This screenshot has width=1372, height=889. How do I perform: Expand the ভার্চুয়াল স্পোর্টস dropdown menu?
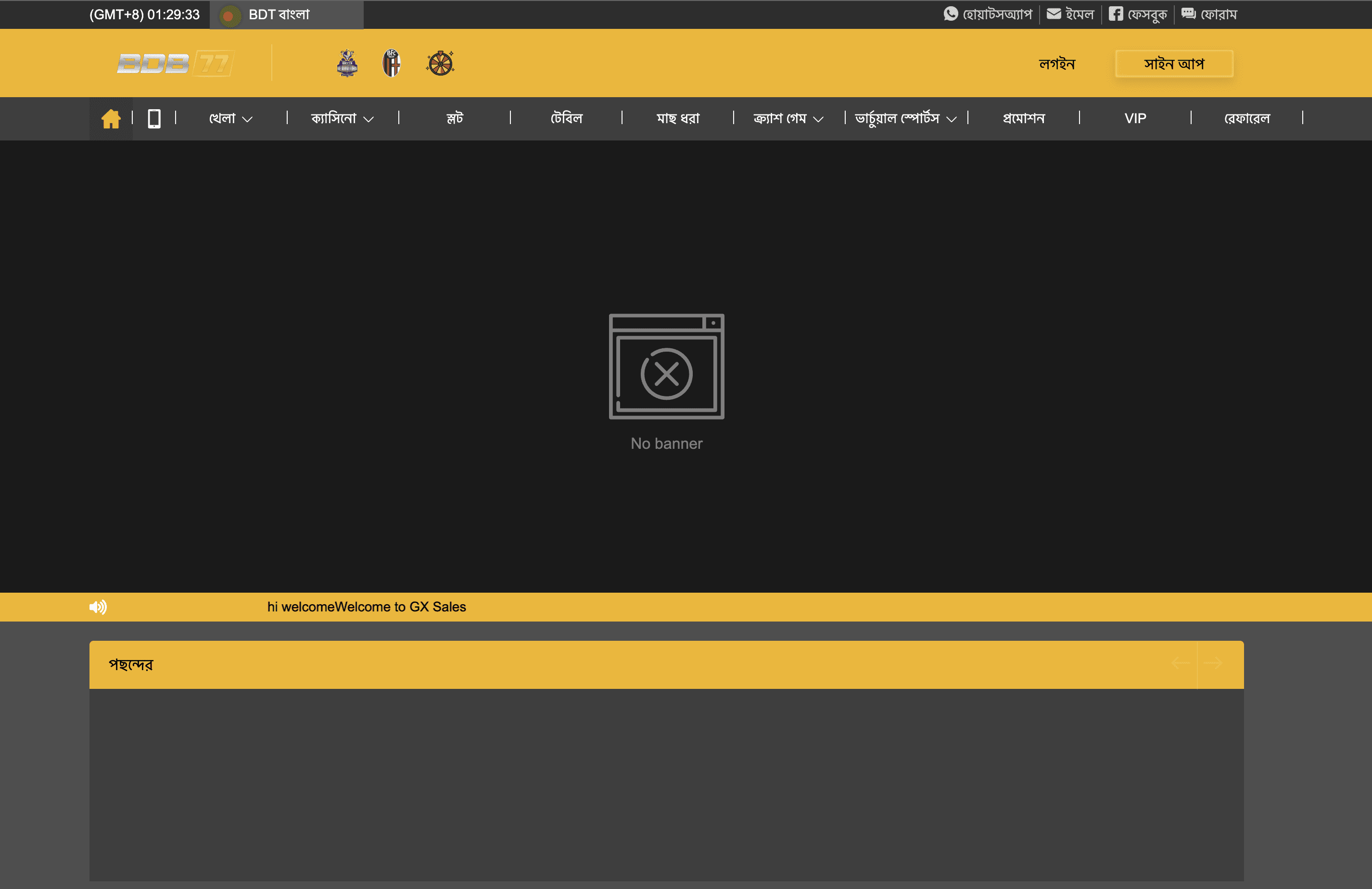tap(905, 119)
